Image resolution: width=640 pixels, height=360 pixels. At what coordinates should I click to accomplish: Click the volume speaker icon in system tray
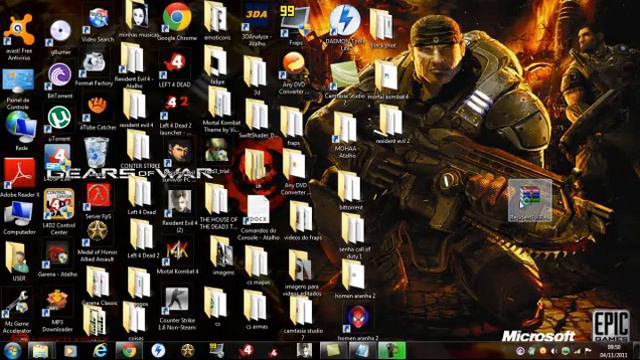pos(554,351)
